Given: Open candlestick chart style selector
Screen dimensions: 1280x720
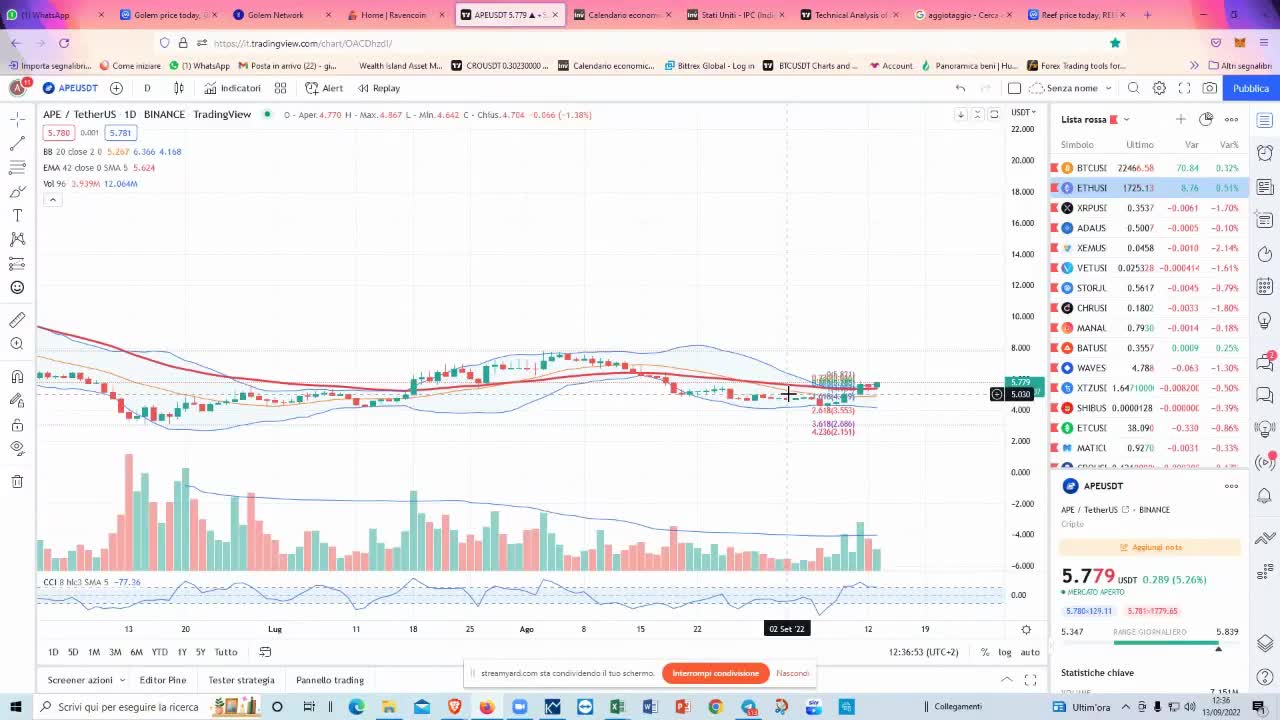Looking at the screenshot, I should (179, 88).
